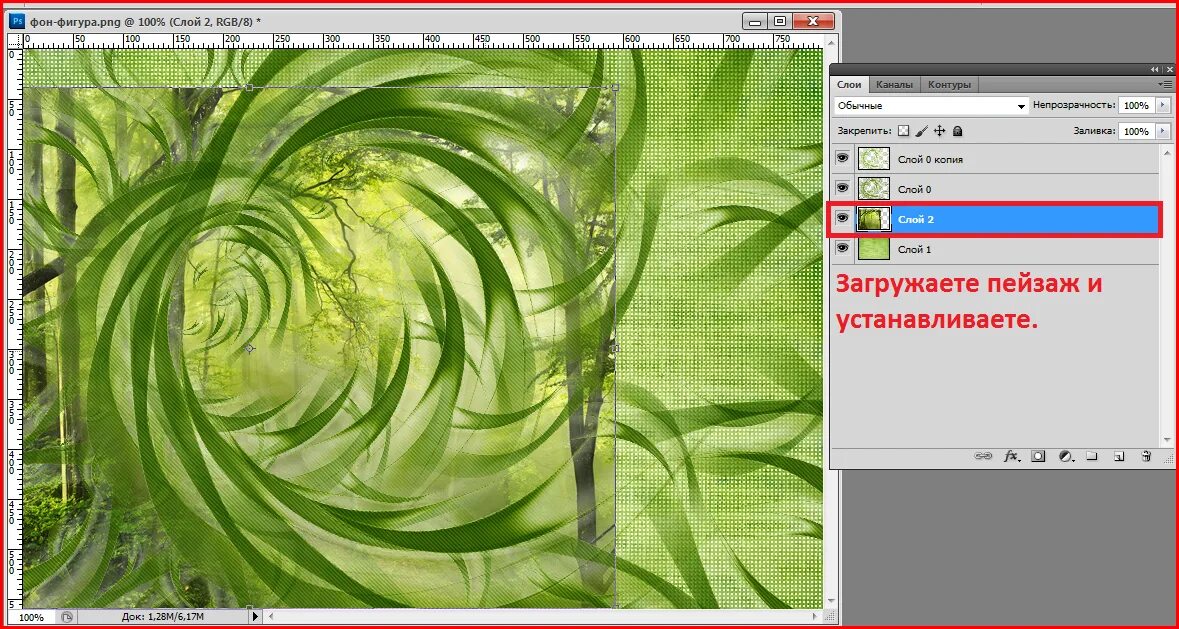1179x629 pixels.
Task: Add a layer mask
Action: point(1038,456)
